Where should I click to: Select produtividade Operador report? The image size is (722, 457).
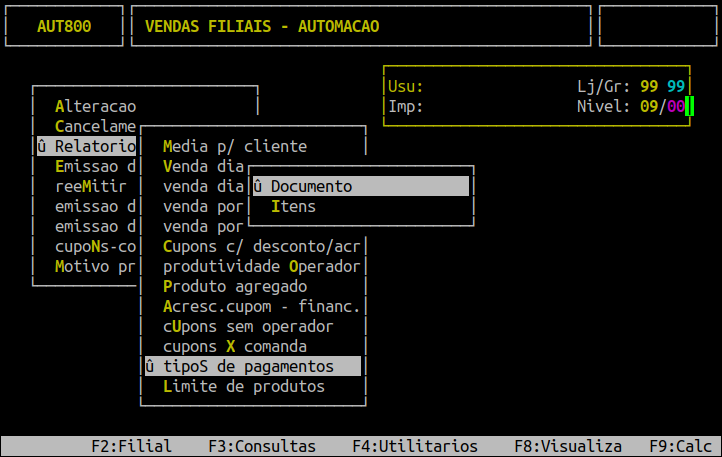click(260, 266)
